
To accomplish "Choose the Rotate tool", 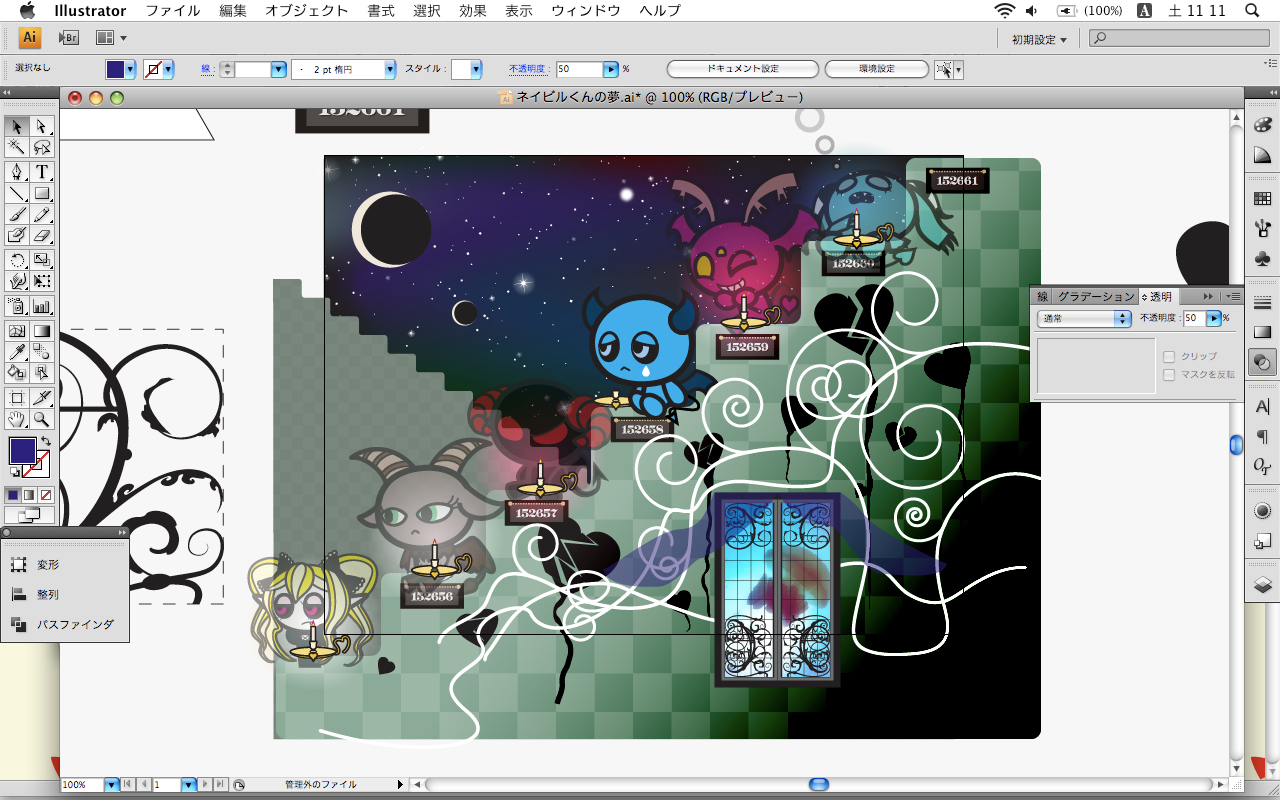I will click(16, 260).
